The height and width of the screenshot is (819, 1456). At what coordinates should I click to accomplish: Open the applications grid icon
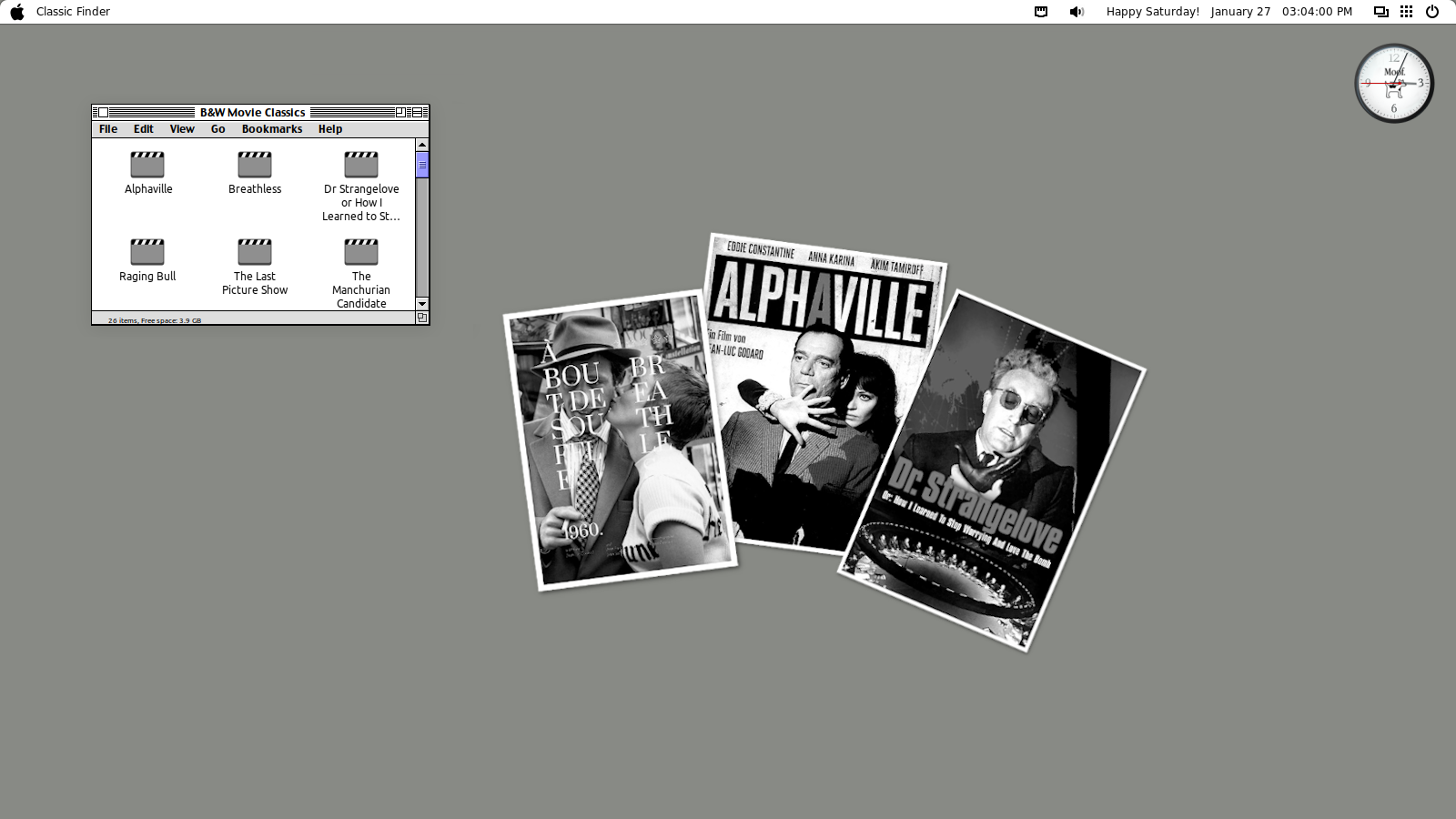pyautogui.click(x=1406, y=12)
